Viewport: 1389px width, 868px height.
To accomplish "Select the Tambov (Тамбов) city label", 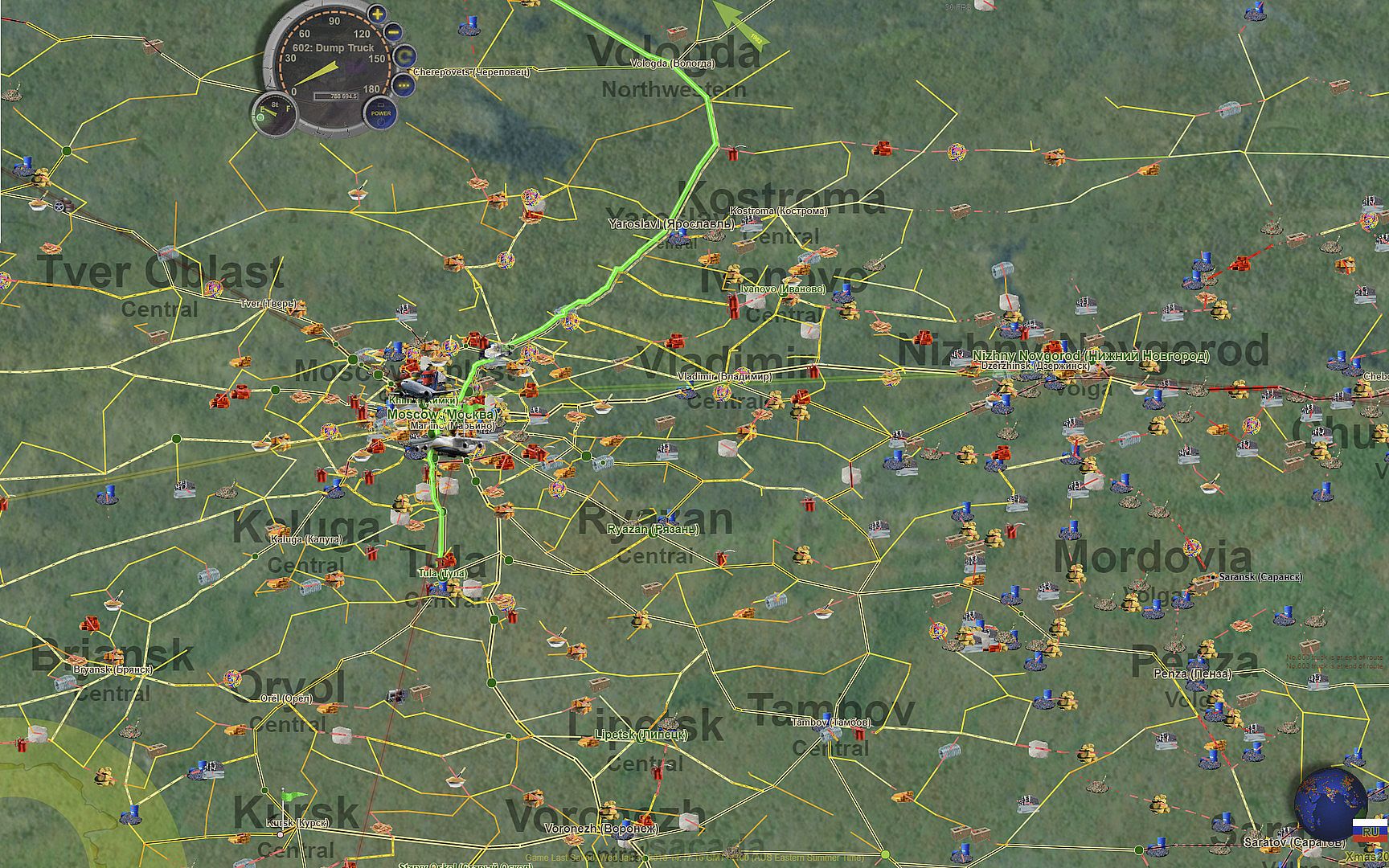I will tap(830, 723).
